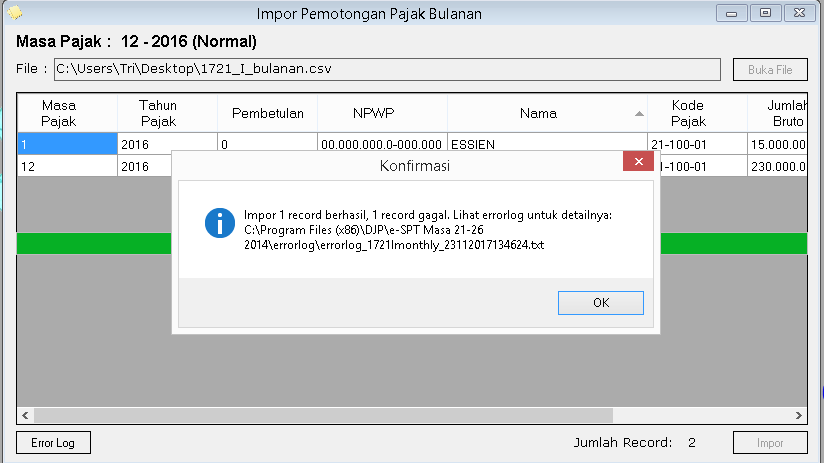The width and height of the screenshot is (824, 463).
Task: Click the Kode Pajak column header
Action: [697, 113]
